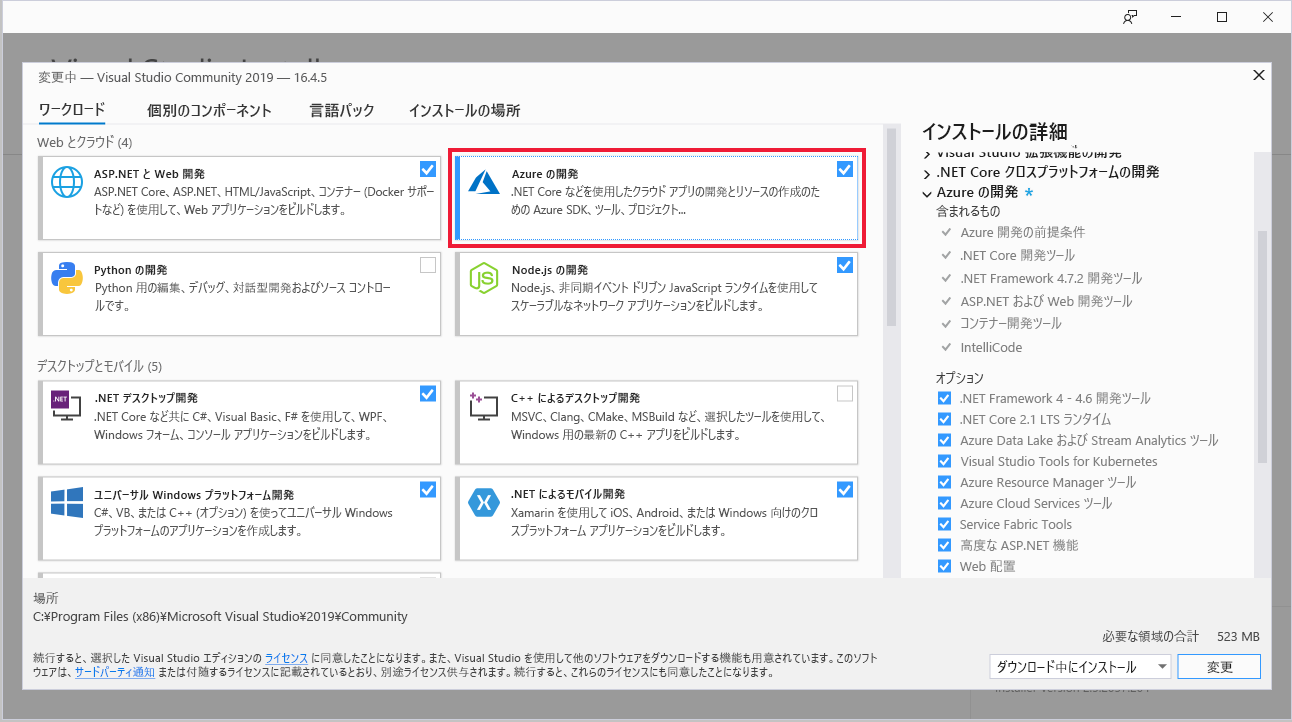The image size is (1292, 722).
Task: Toggle the .NET Framework 4 - 4.6 開発ツール option
Action: tap(945, 398)
